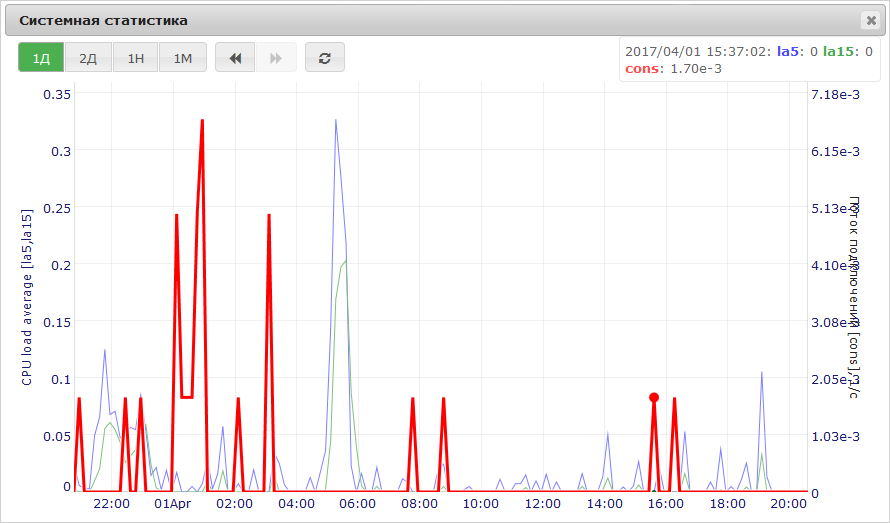
Task: Switch to the 1Н one-week range
Action: pos(135,58)
